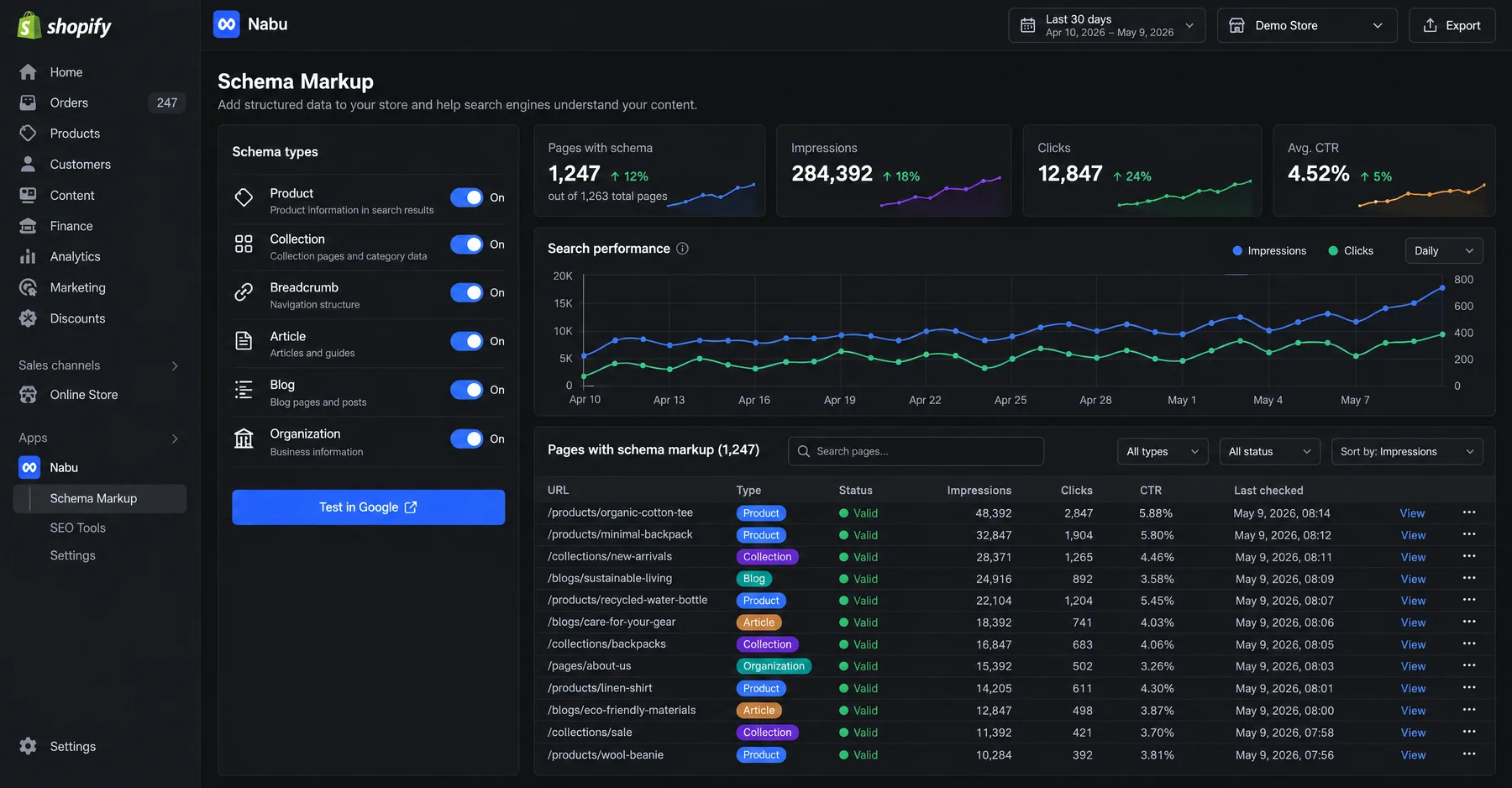The height and width of the screenshot is (788, 1512).
Task: Open SEO Tools submenu item
Action: tap(78, 528)
